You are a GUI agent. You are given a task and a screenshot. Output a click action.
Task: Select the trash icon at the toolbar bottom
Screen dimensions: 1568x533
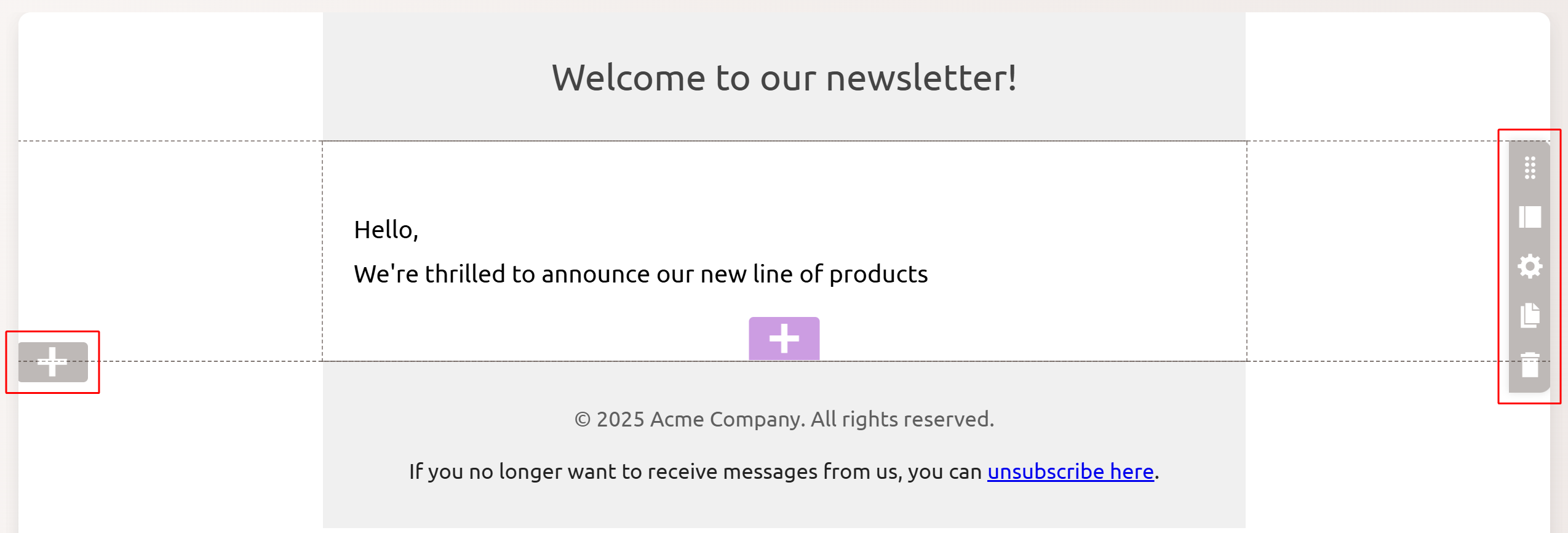(1530, 364)
